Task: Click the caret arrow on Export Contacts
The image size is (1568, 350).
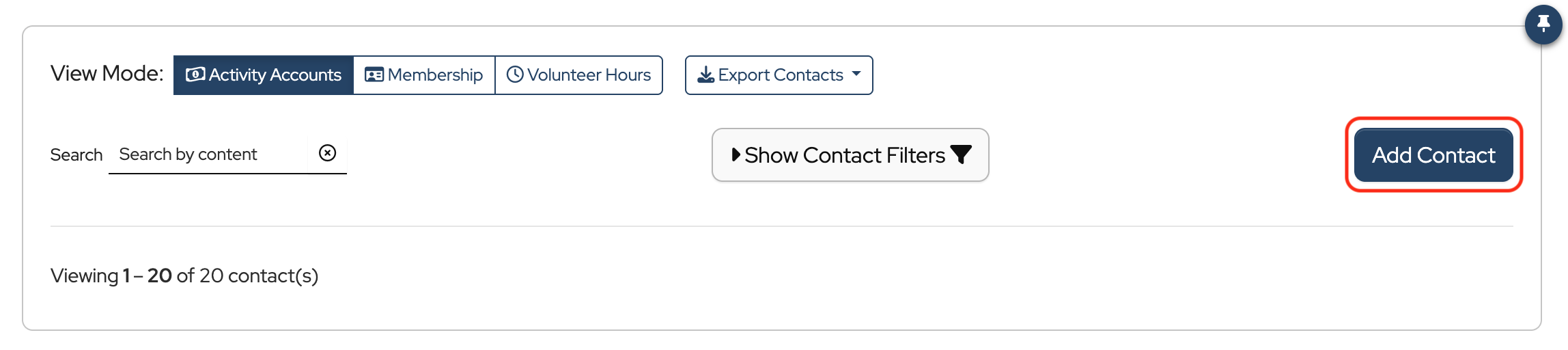Action: (856, 74)
